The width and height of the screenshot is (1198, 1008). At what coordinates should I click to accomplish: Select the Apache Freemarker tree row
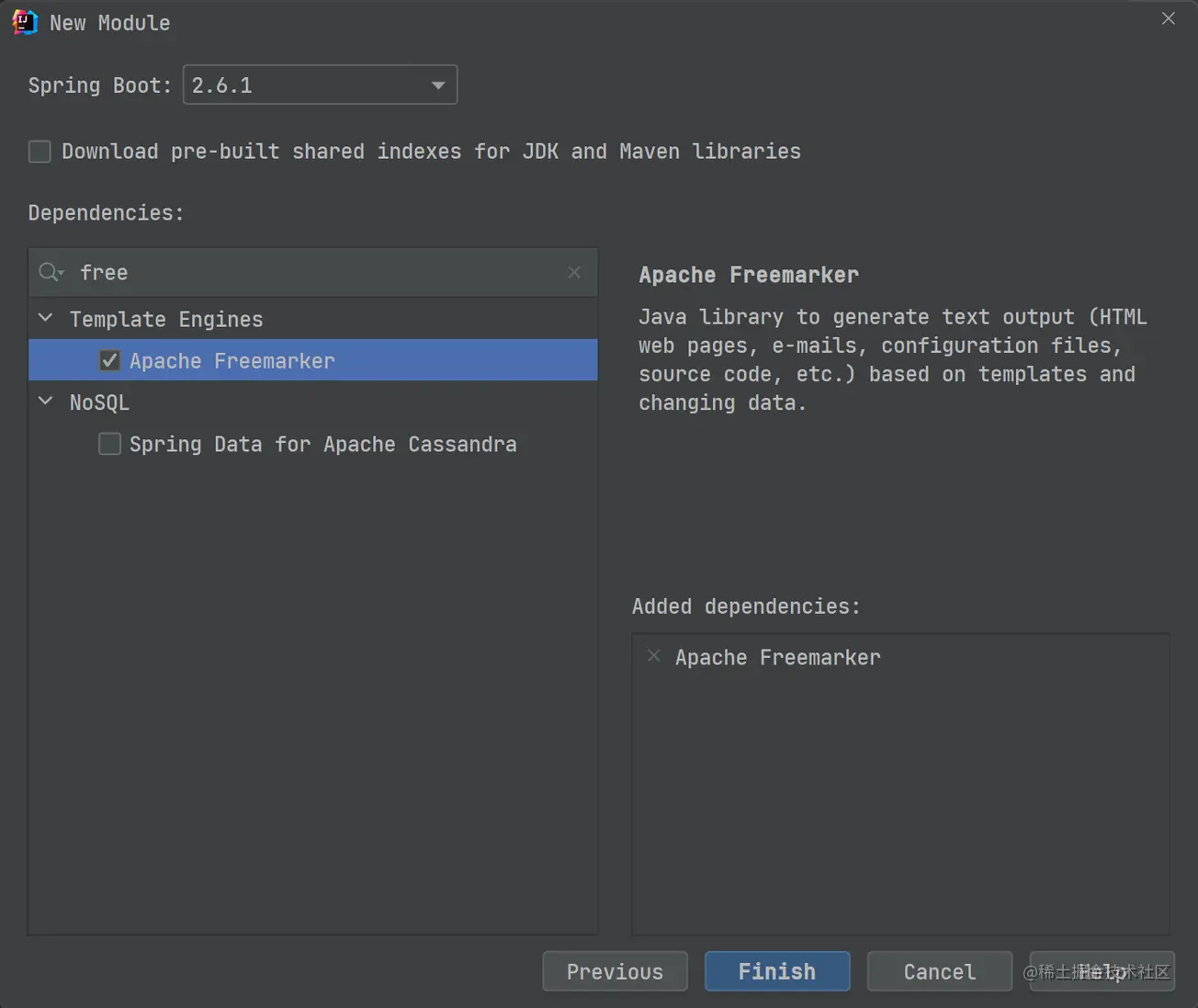pos(313,360)
